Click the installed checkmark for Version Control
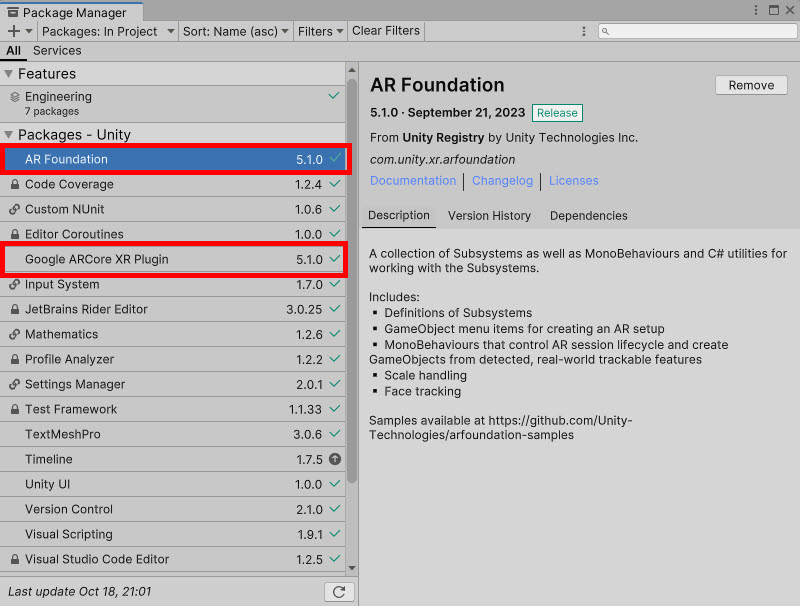The height and width of the screenshot is (606, 800). (x=335, y=509)
